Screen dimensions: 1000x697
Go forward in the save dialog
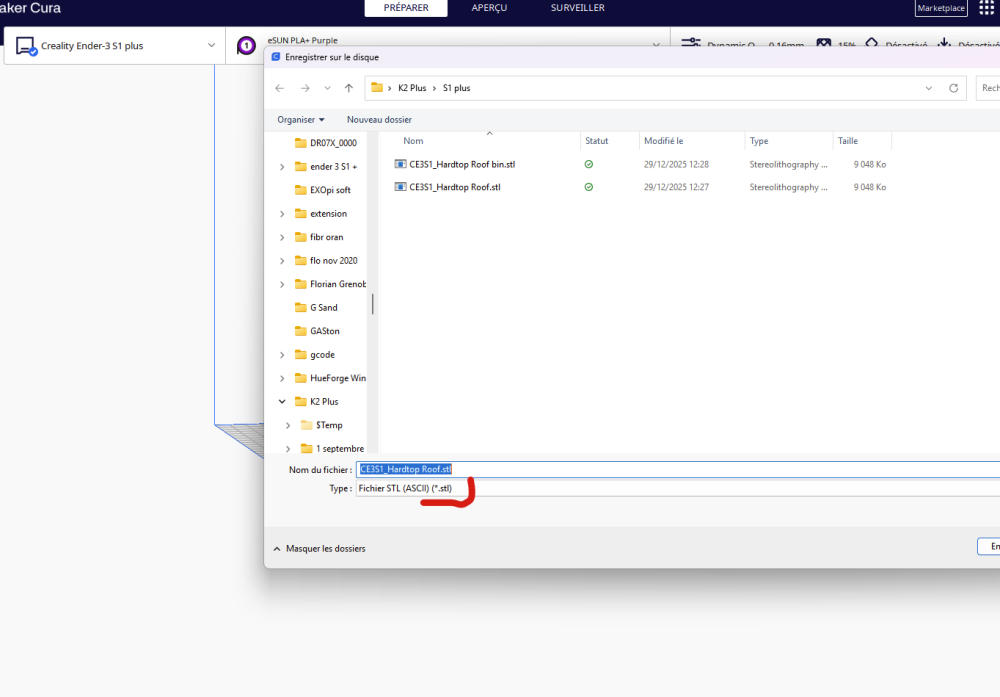tap(305, 88)
